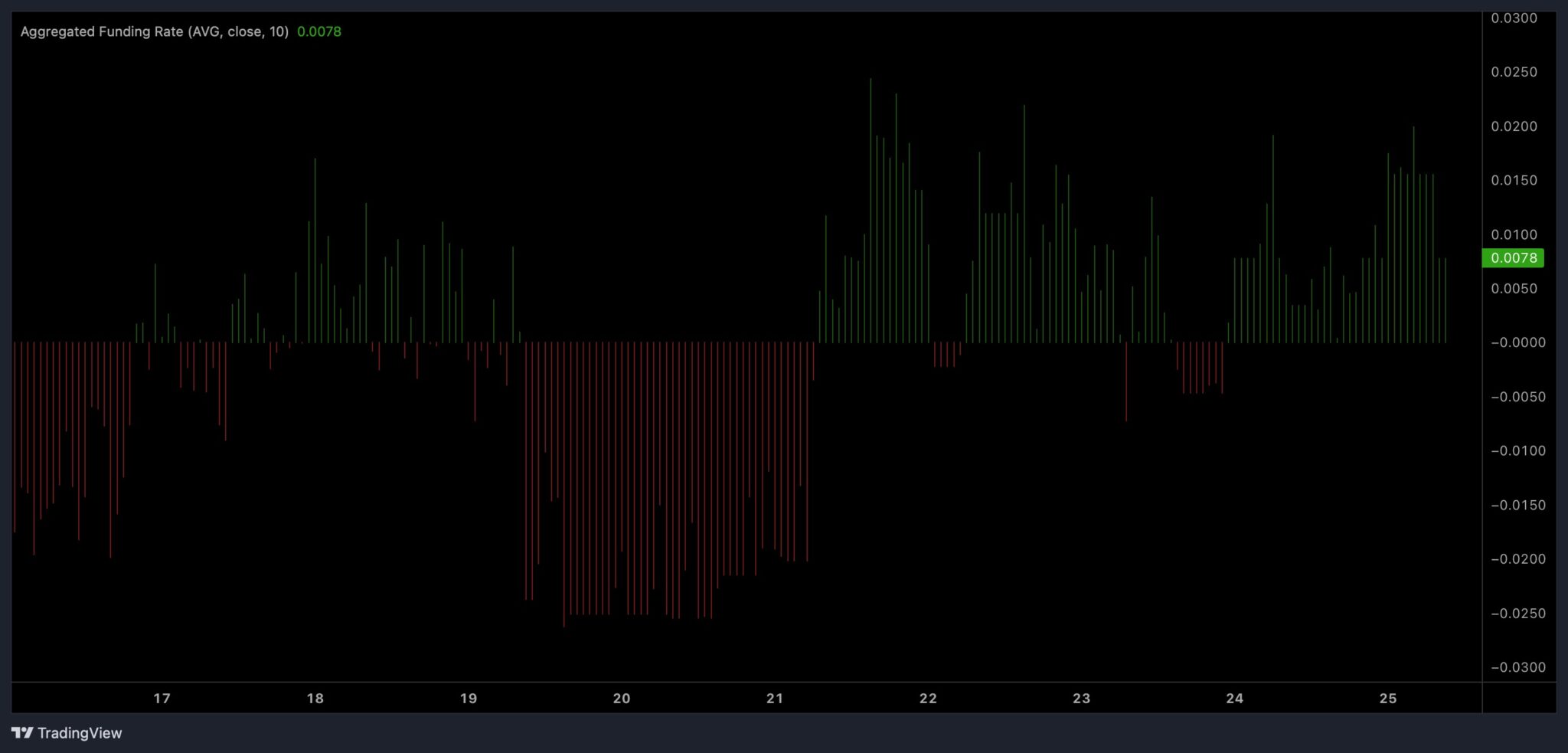Click the 0.0300 axis label
Viewport: 1568px width, 753px height.
click(x=1514, y=18)
